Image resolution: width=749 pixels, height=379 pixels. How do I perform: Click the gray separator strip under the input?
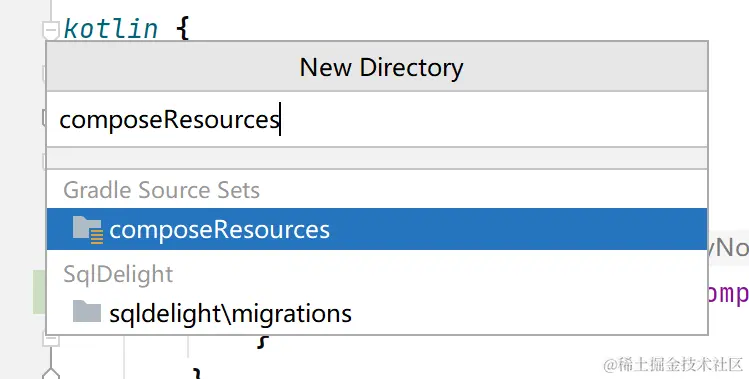(377, 158)
